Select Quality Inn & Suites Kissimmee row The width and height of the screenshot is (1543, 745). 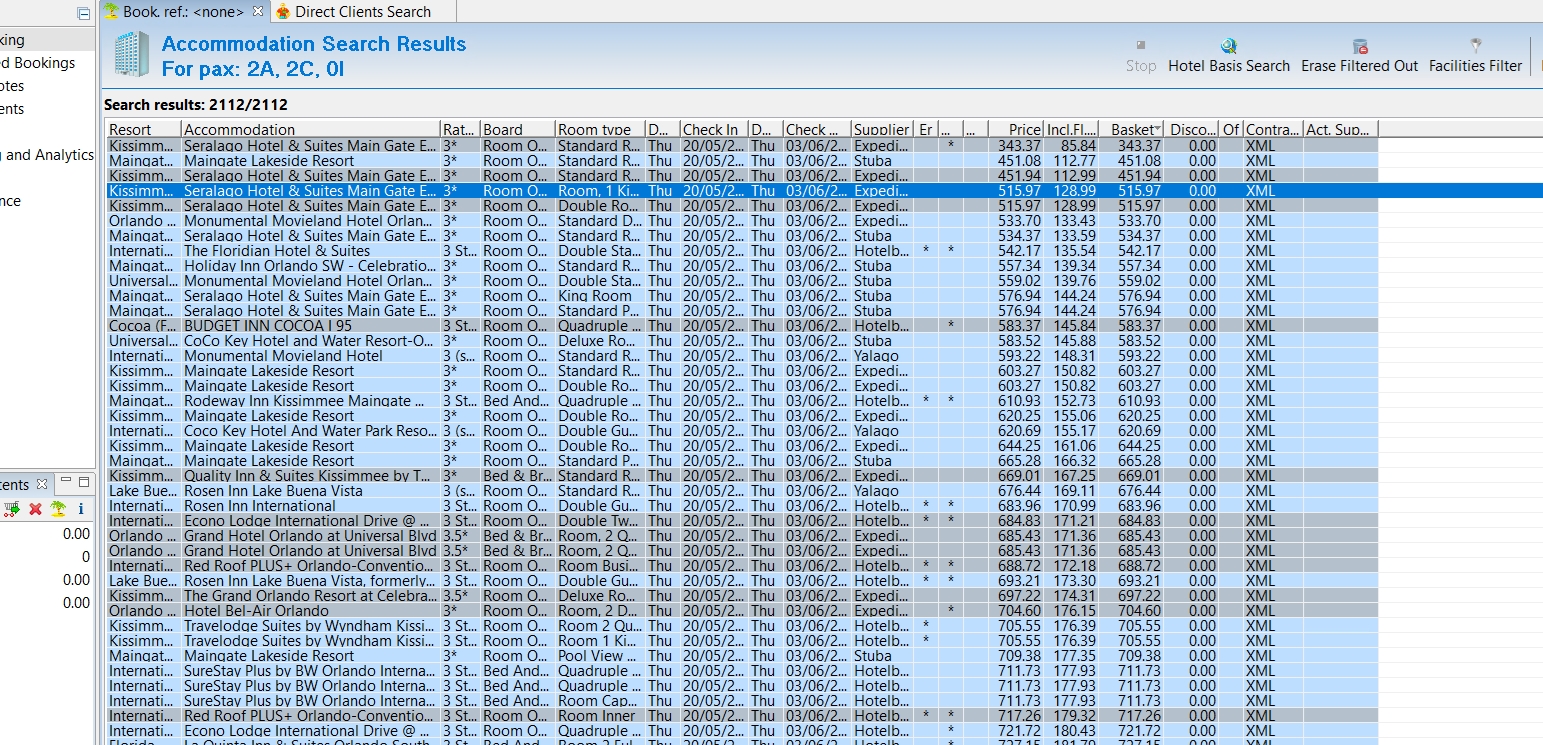click(x=742, y=475)
